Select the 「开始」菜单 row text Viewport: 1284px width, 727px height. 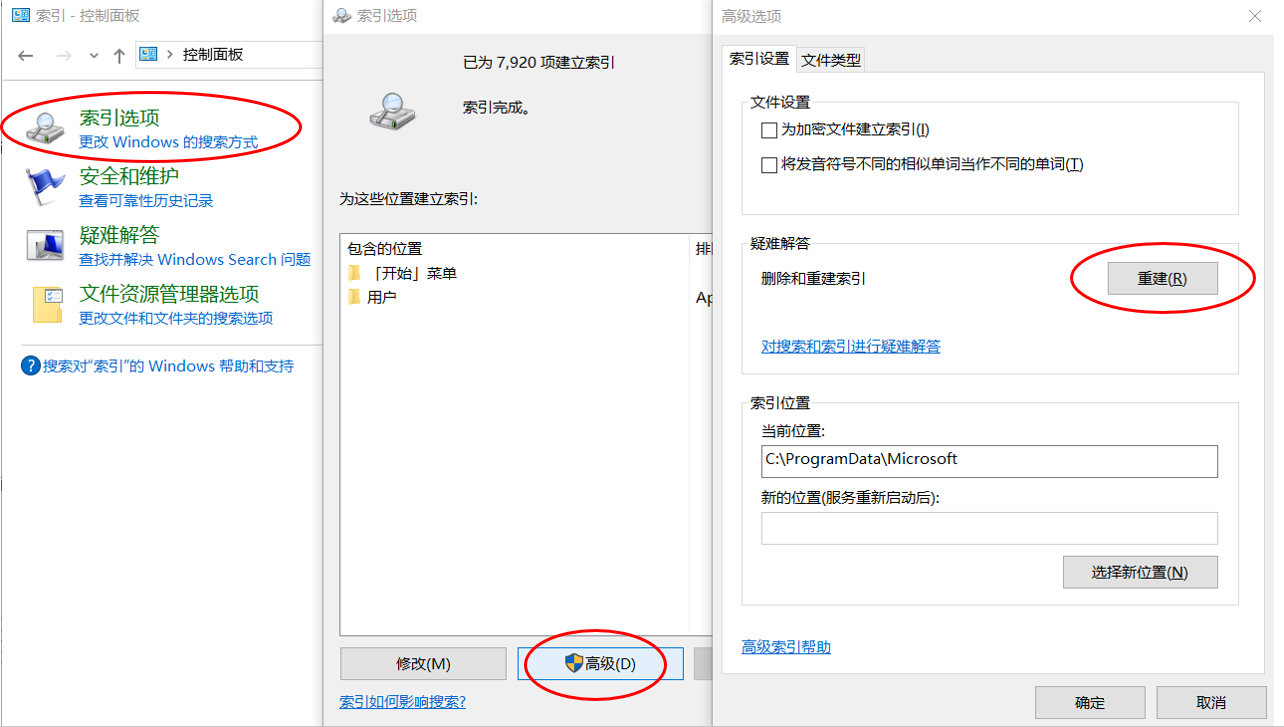[x=412, y=273]
